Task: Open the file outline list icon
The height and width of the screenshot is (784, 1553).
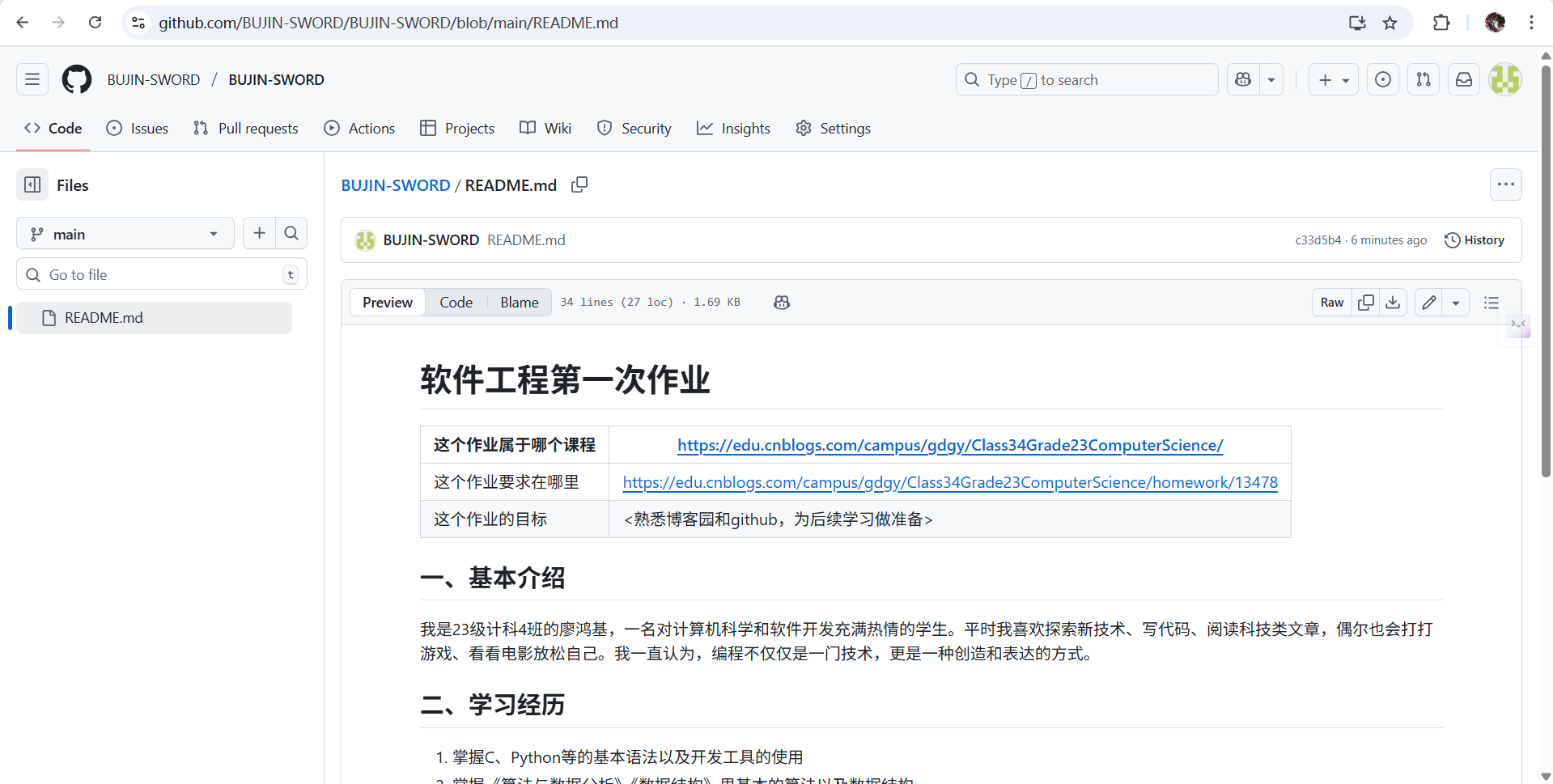Action: click(1491, 302)
